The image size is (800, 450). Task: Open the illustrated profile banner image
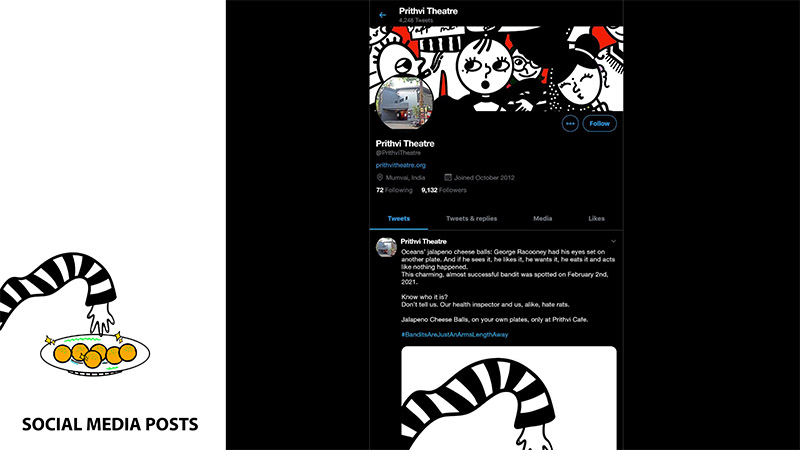click(x=496, y=69)
